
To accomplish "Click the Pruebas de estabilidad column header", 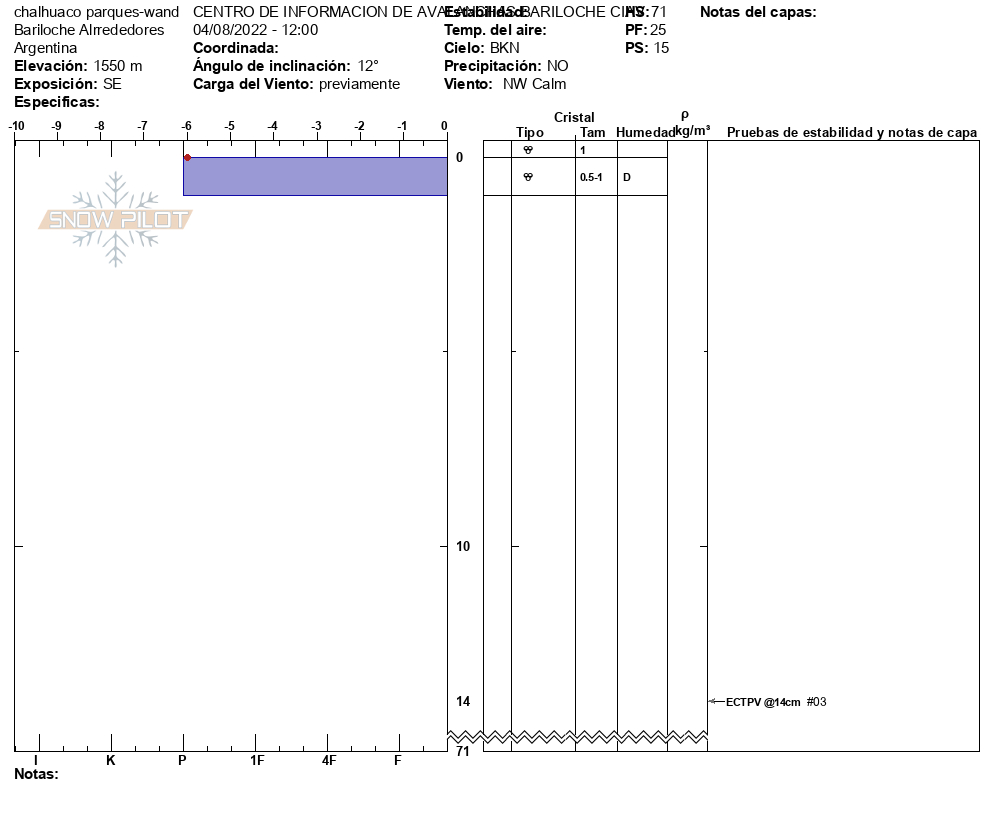I will [851, 133].
